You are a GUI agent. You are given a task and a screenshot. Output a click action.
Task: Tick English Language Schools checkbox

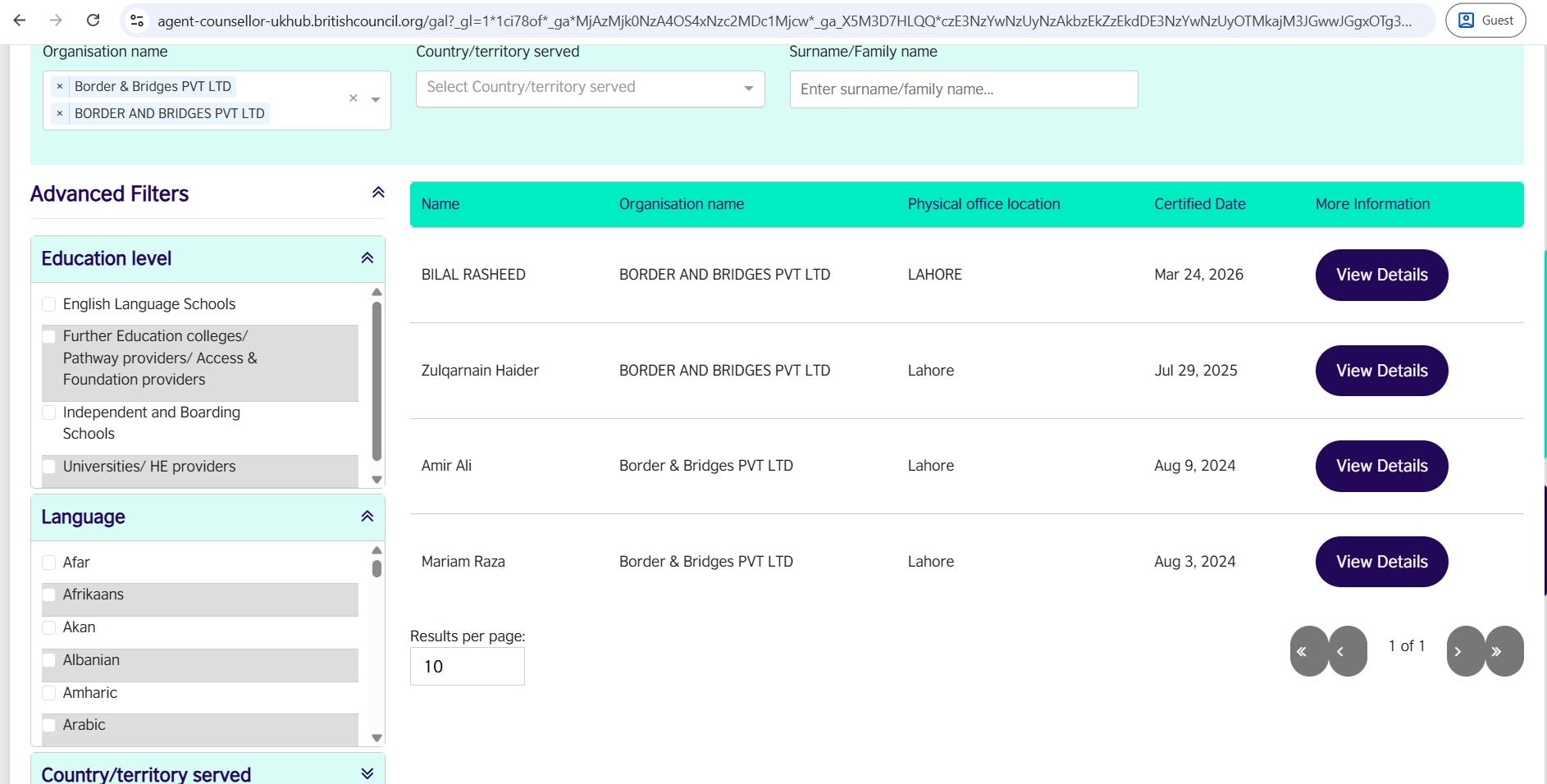click(49, 304)
